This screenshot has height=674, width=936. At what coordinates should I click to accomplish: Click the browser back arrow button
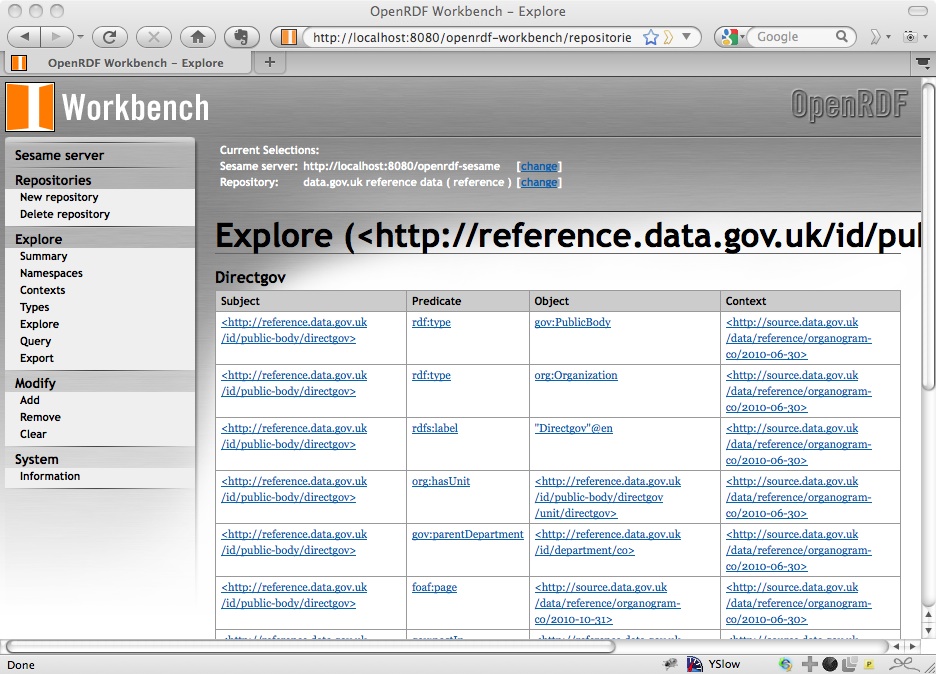(x=24, y=37)
